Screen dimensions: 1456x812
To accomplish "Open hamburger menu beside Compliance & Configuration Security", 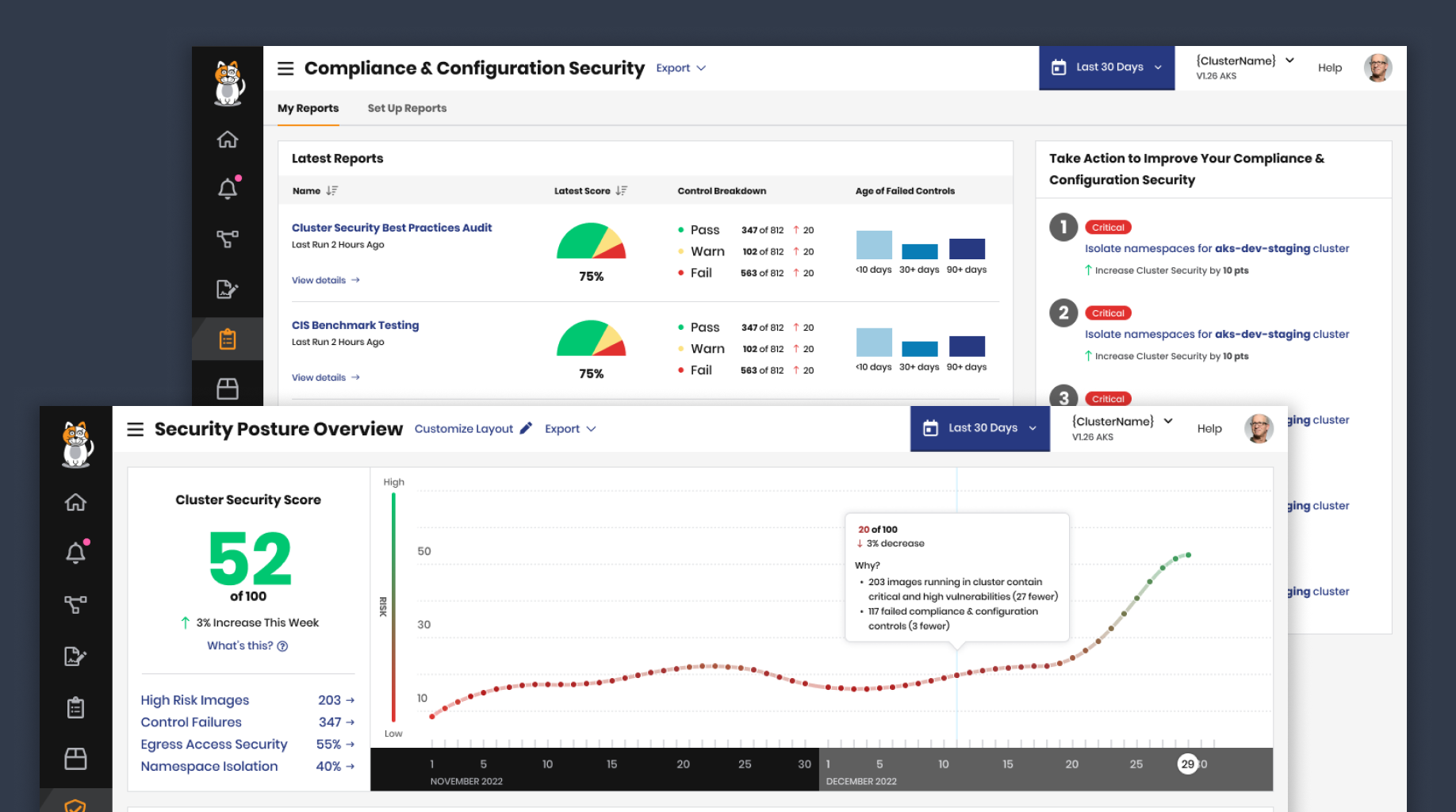I will pos(285,68).
